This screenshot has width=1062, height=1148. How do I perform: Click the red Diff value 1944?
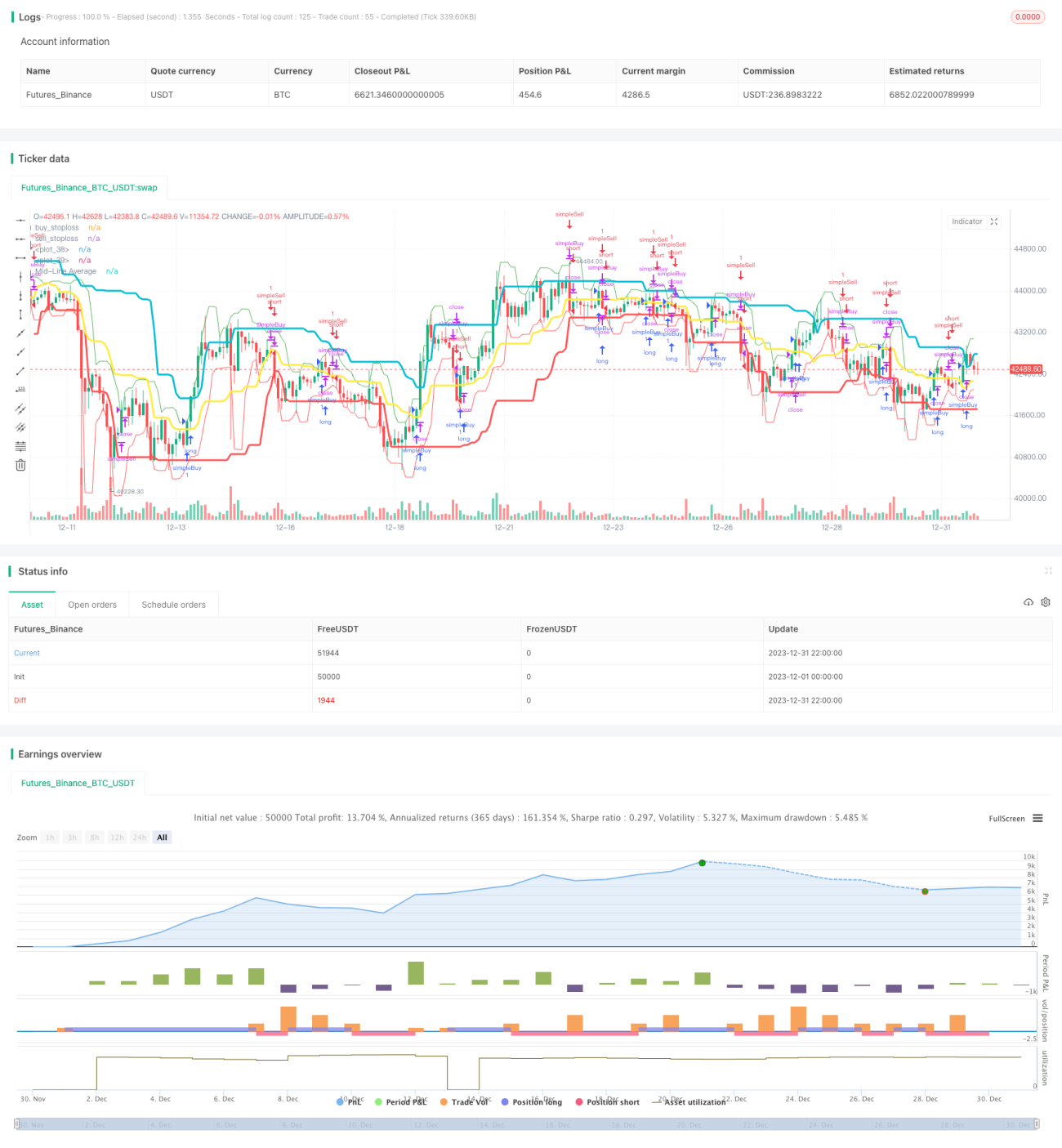tap(326, 700)
